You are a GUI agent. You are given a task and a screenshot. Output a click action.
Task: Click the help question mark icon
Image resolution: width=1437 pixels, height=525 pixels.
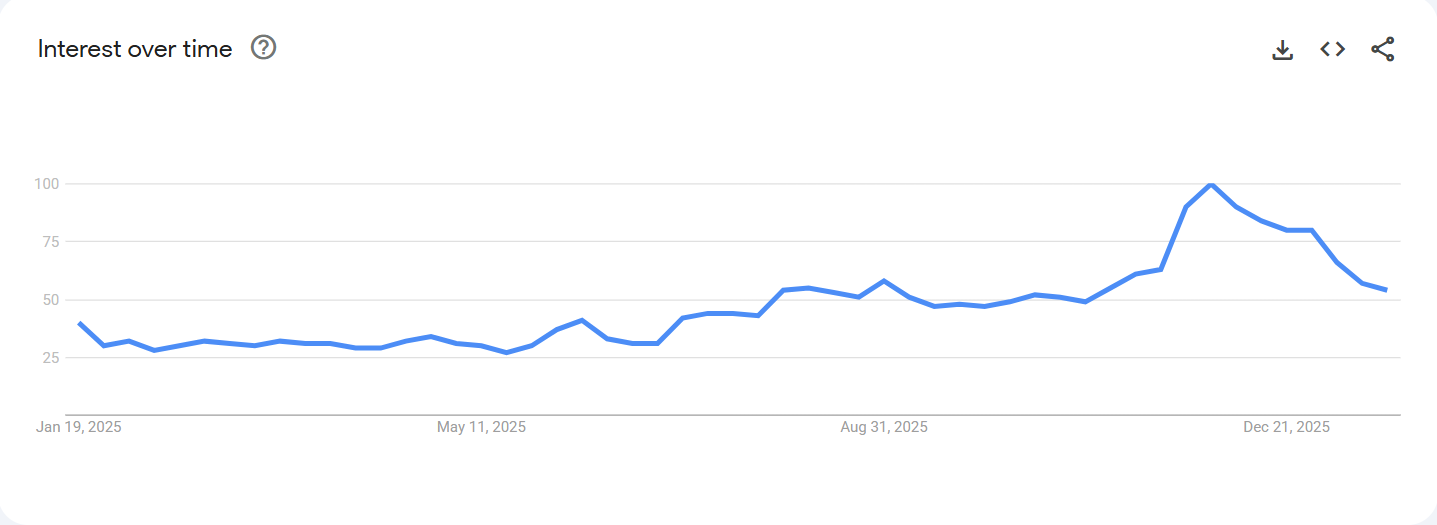[x=263, y=48]
